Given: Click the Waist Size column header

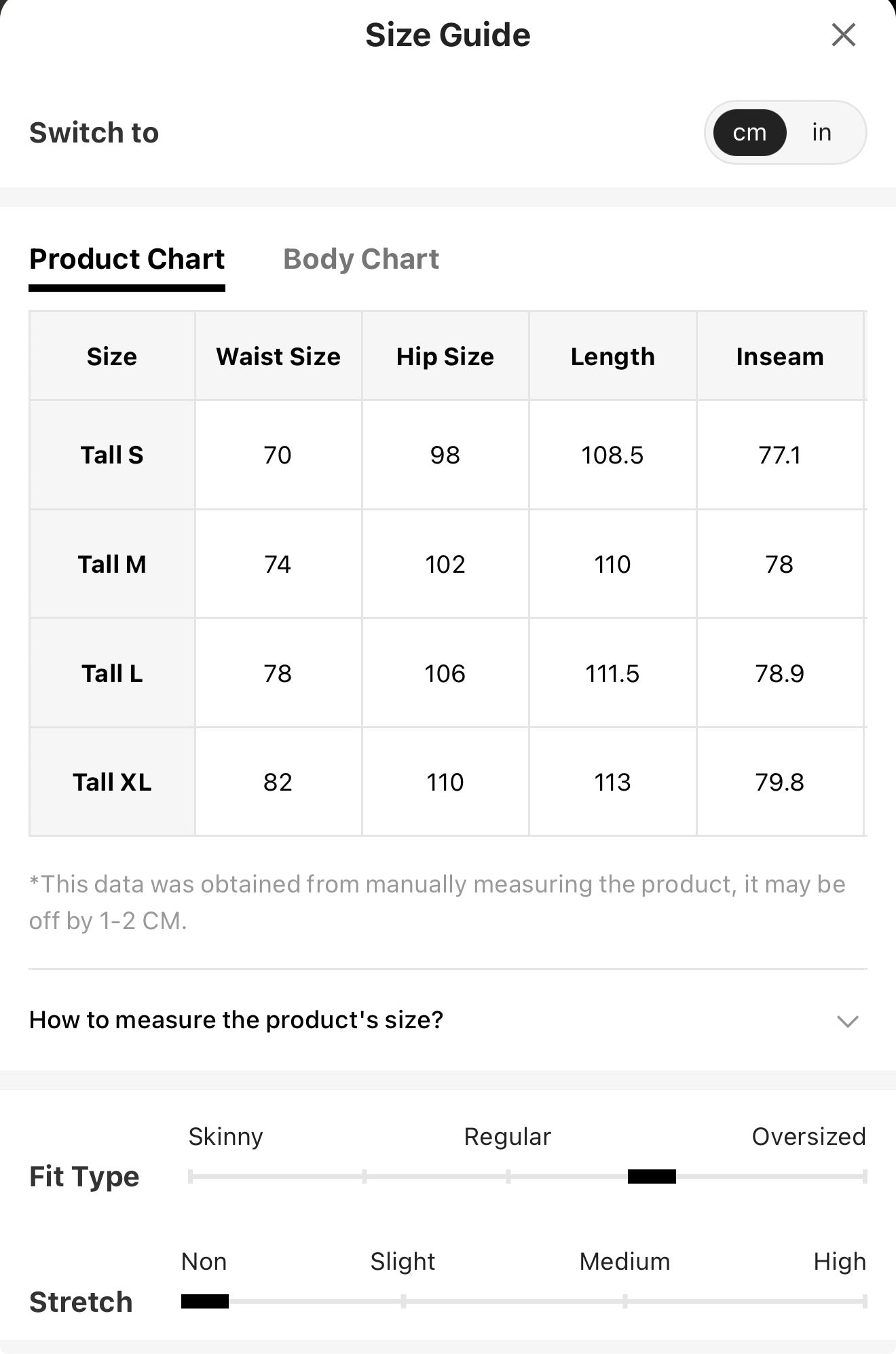Looking at the screenshot, I should tap(278, 356).
